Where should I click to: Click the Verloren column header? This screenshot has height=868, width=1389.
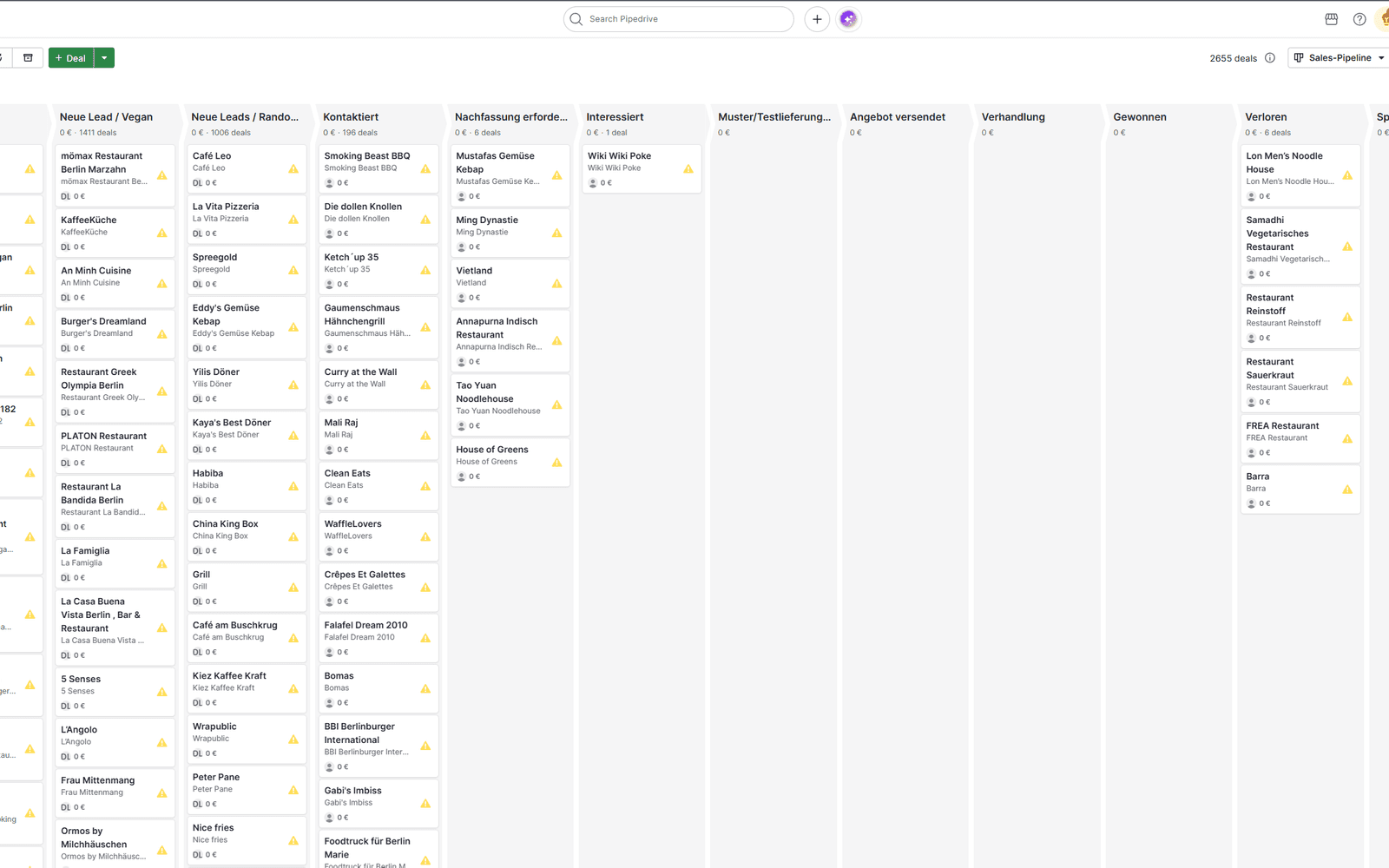pos(1266,117)
